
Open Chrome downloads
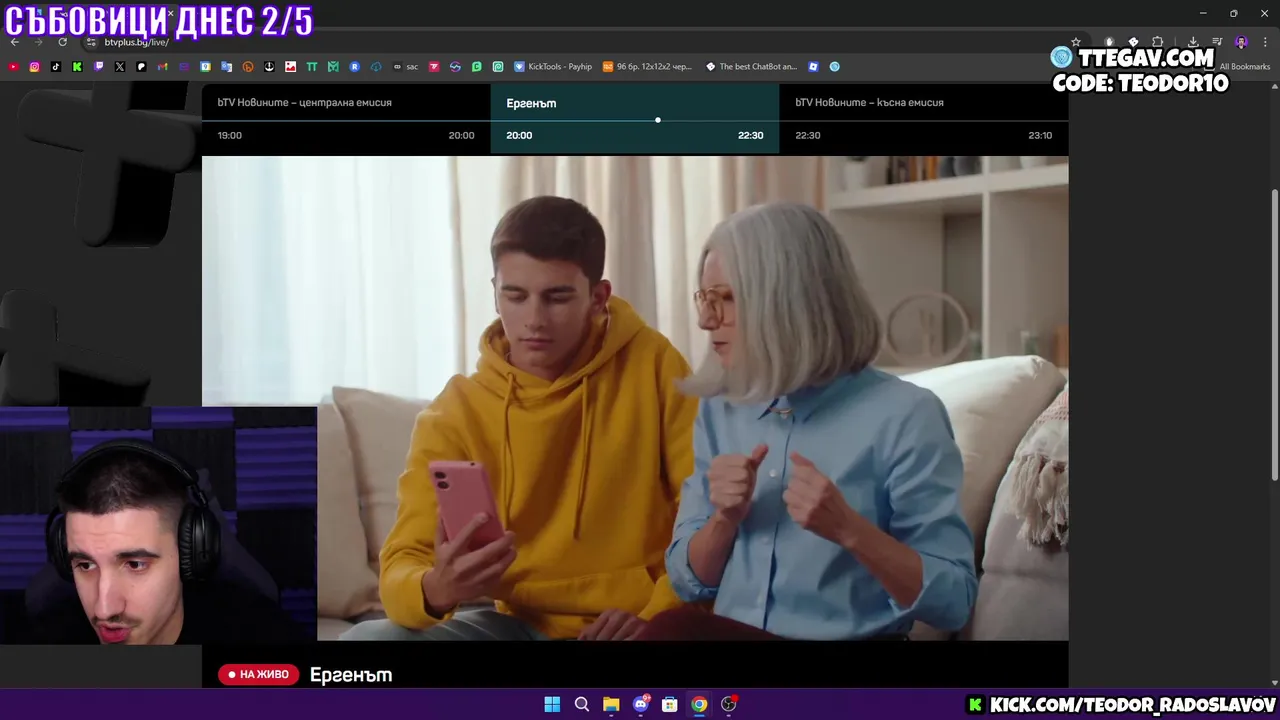tap(1193, 42)
